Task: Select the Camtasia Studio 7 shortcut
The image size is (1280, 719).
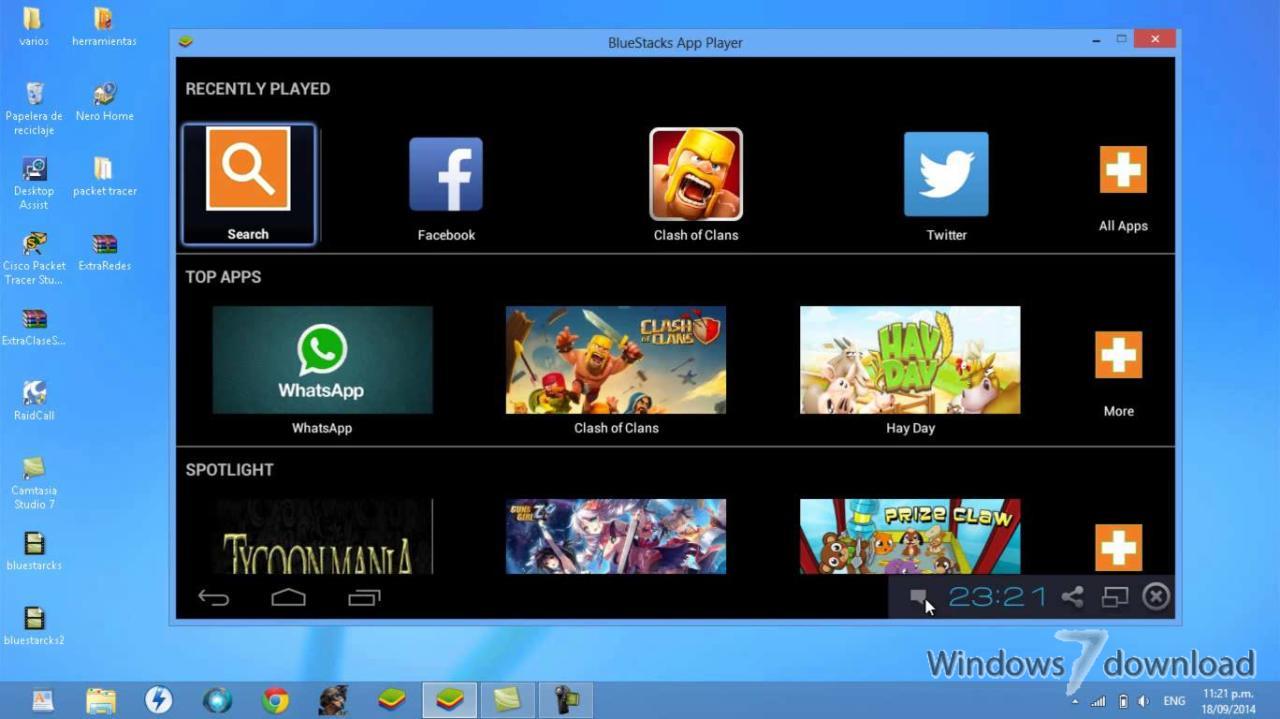Action: coord(34,483)
